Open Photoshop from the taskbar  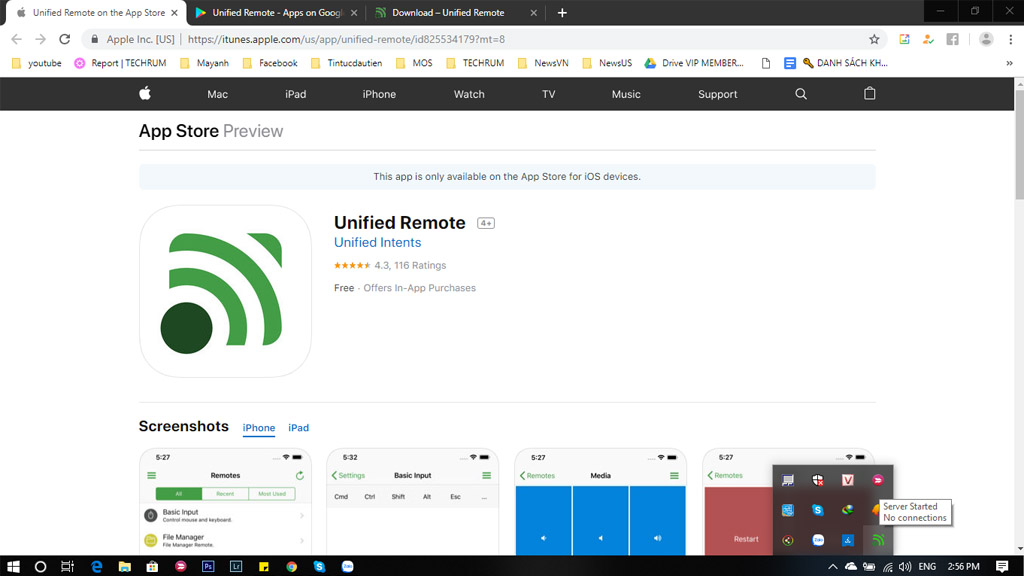[208, 566]
